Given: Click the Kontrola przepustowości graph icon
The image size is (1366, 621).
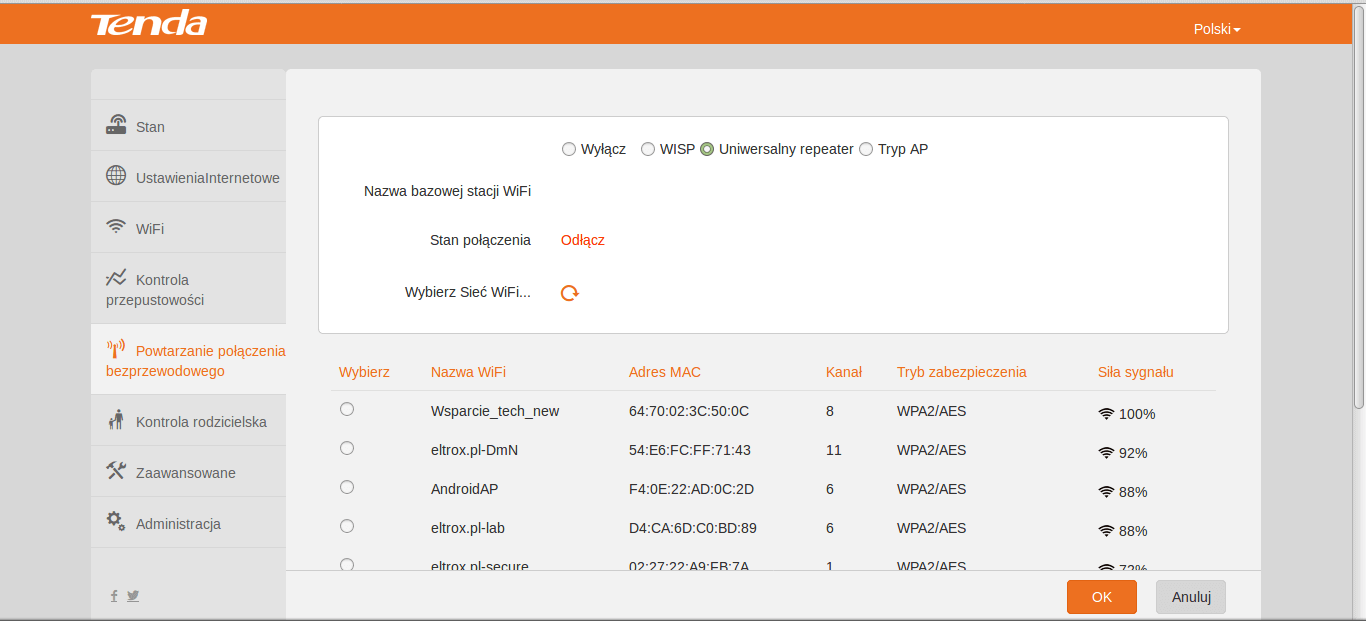Looking at the screenshot, I should tap(116, 278).
